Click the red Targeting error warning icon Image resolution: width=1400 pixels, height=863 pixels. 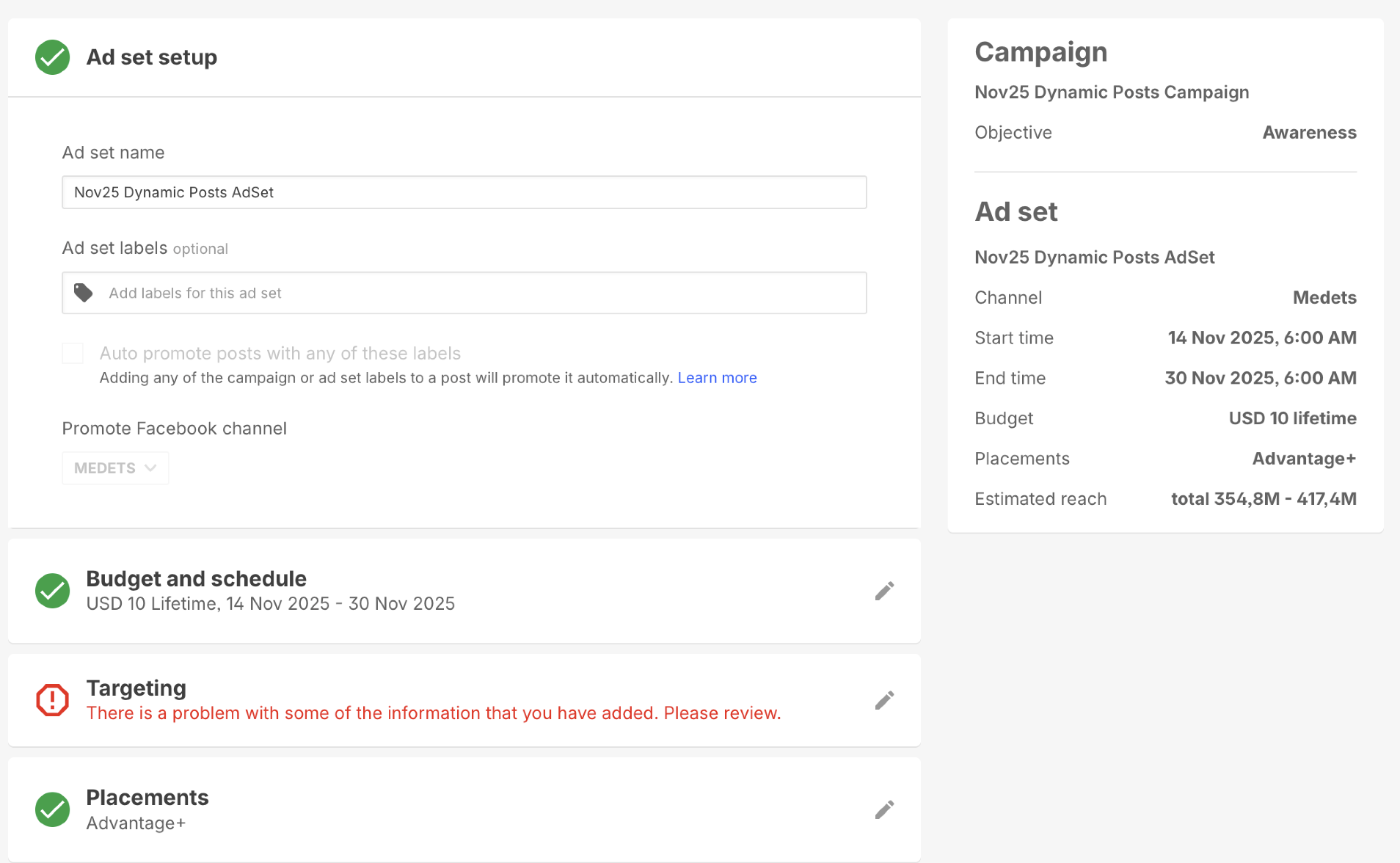point(52,700)
